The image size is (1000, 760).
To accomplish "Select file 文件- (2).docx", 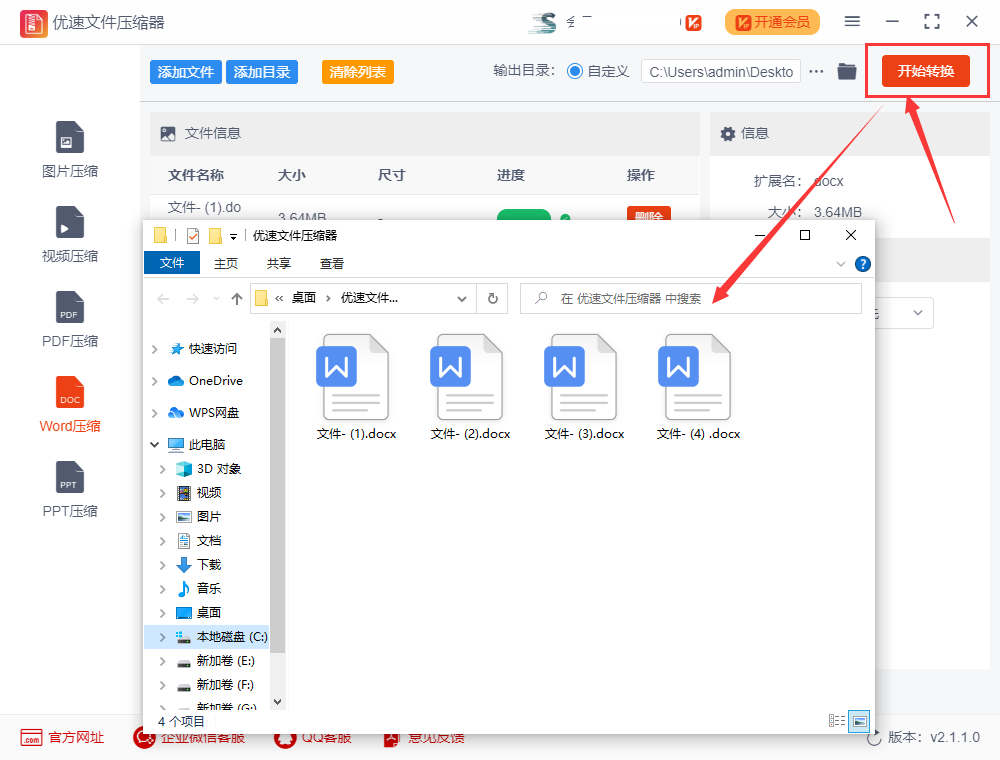I will [x=470, y=387].
